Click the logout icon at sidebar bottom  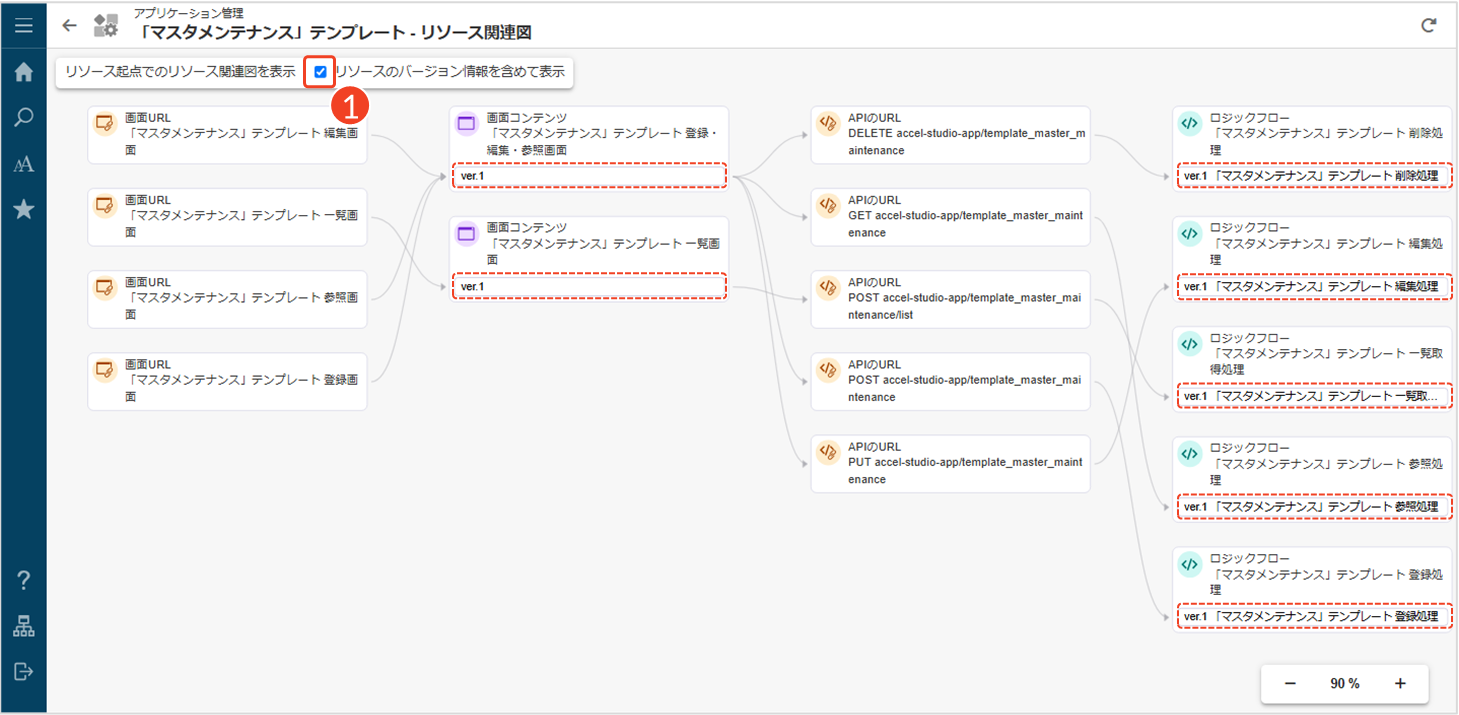coord(23,671)
